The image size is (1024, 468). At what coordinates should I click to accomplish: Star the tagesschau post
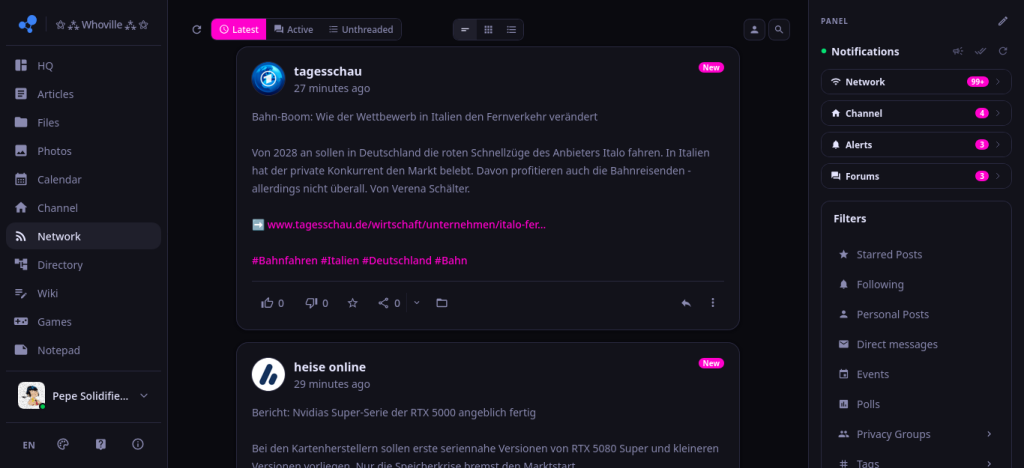[x=353, y=303]
